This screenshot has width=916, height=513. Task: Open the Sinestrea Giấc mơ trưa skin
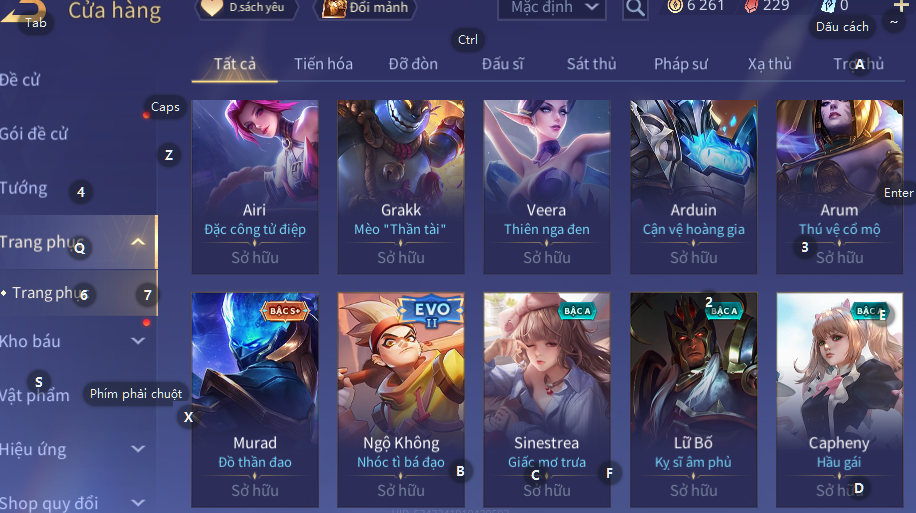point(547,400)
